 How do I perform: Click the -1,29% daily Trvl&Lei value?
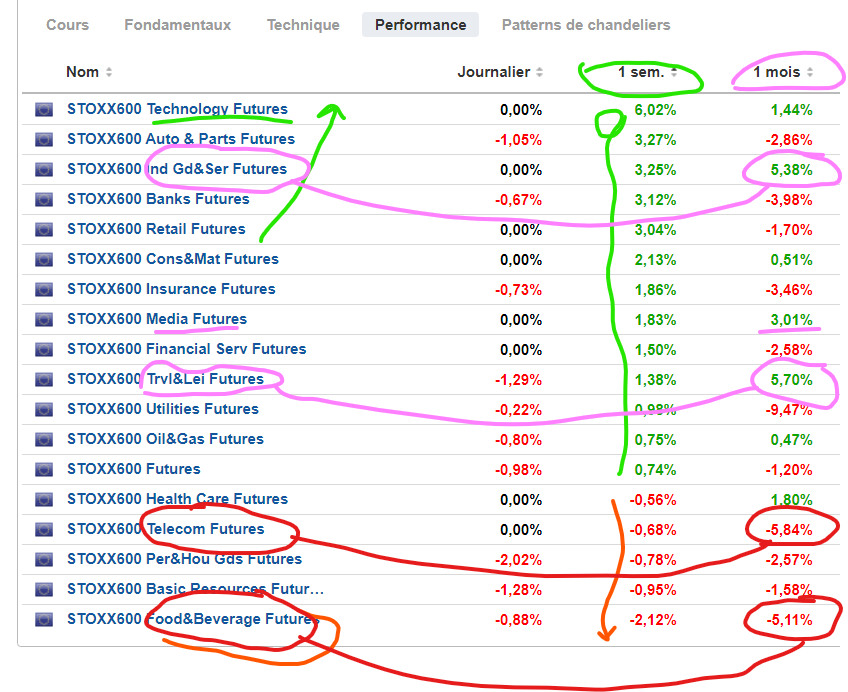[x=519, y=380]
